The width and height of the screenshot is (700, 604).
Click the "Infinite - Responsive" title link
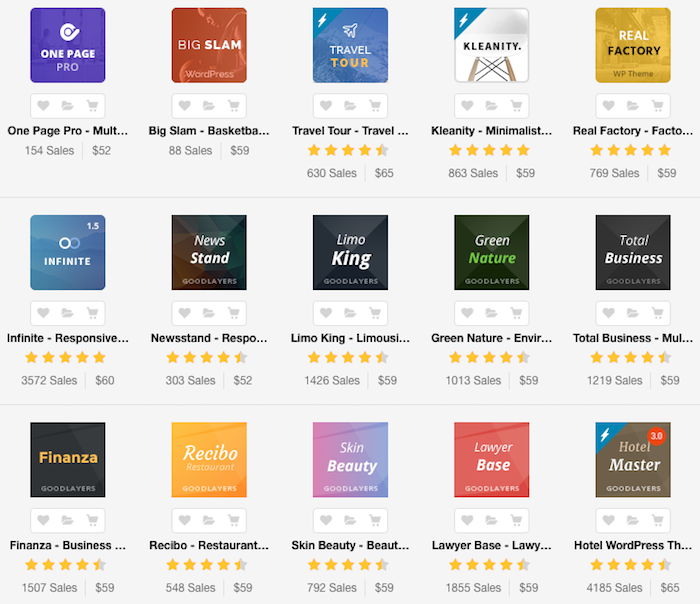[x=68, y=338]
